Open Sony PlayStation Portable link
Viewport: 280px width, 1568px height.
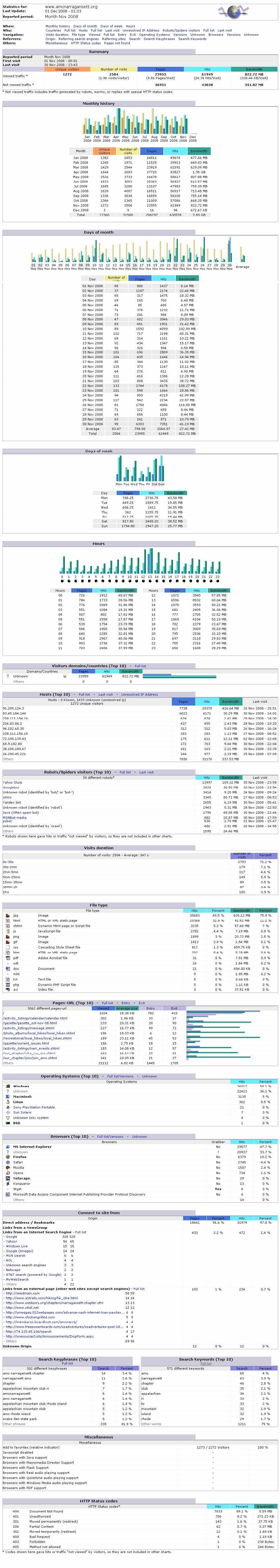34,1107
